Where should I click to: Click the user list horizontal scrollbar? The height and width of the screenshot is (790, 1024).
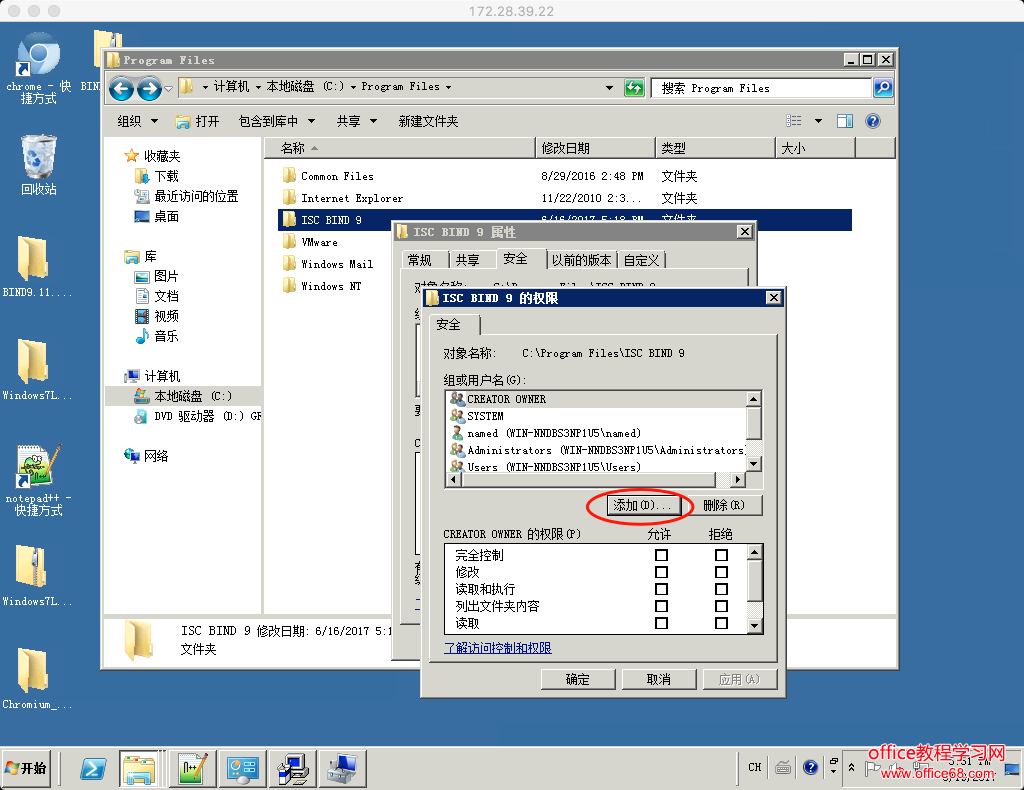tap(596, 480)
